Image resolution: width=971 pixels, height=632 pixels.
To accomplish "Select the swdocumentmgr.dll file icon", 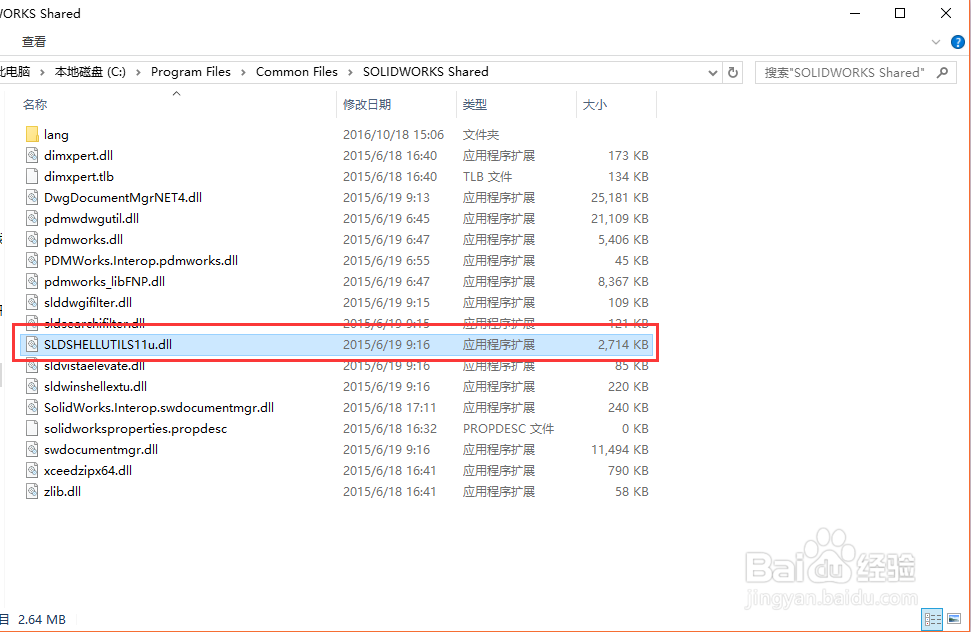I will click(x=32, y=449).
